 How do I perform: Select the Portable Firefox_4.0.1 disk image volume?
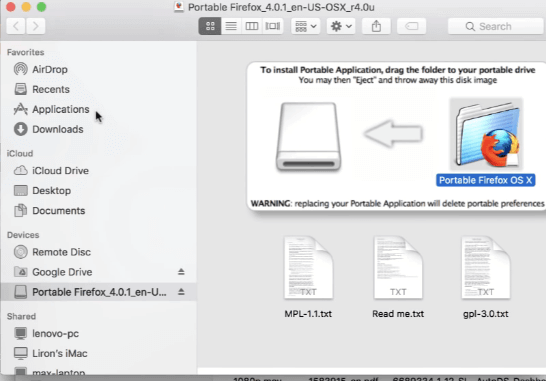tap(98, 292)
